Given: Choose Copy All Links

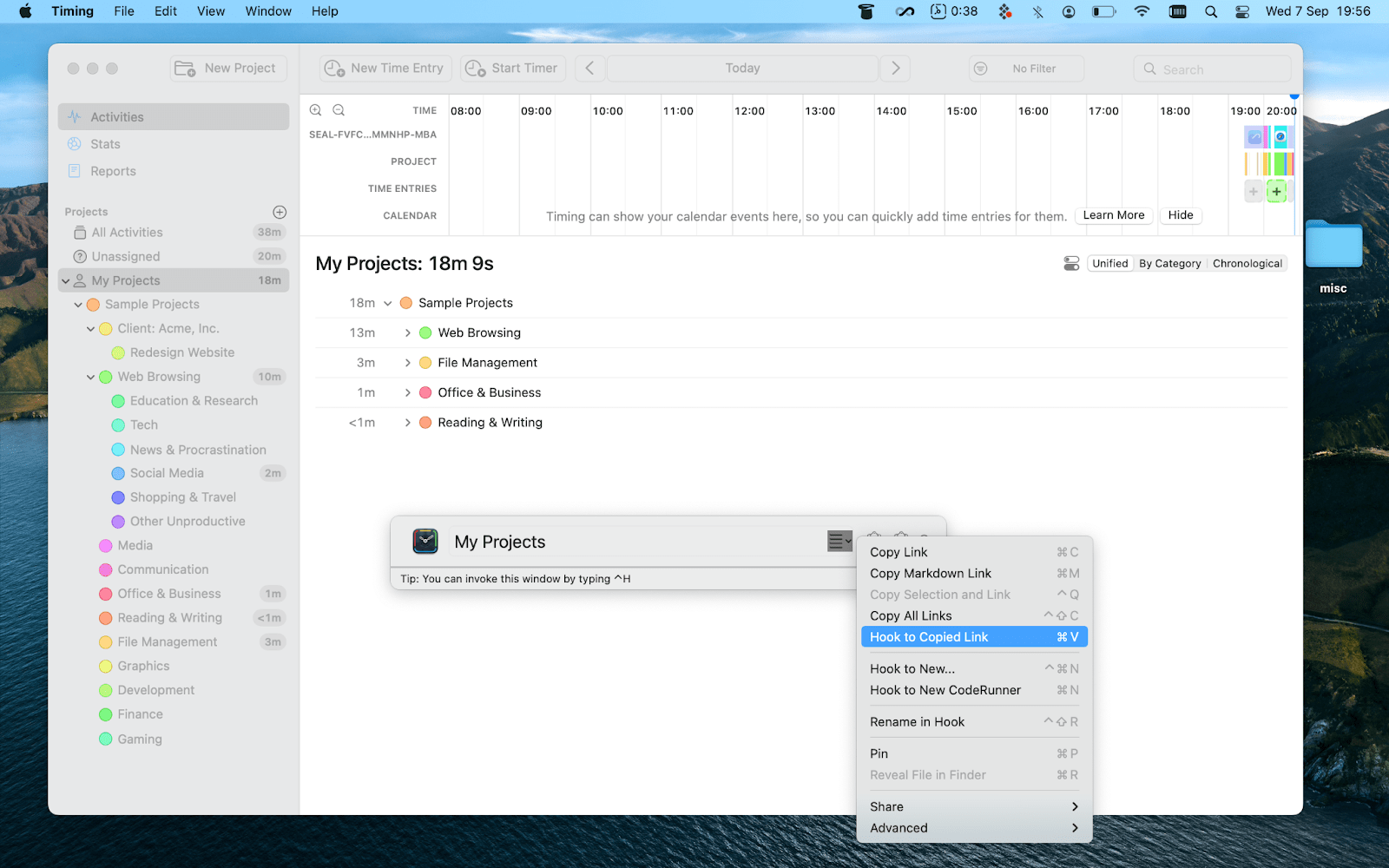Looking at the screenshot, I should point(974,616).
